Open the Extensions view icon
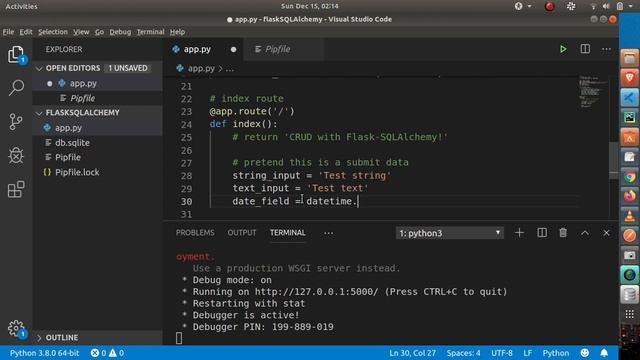 (16, 189)
